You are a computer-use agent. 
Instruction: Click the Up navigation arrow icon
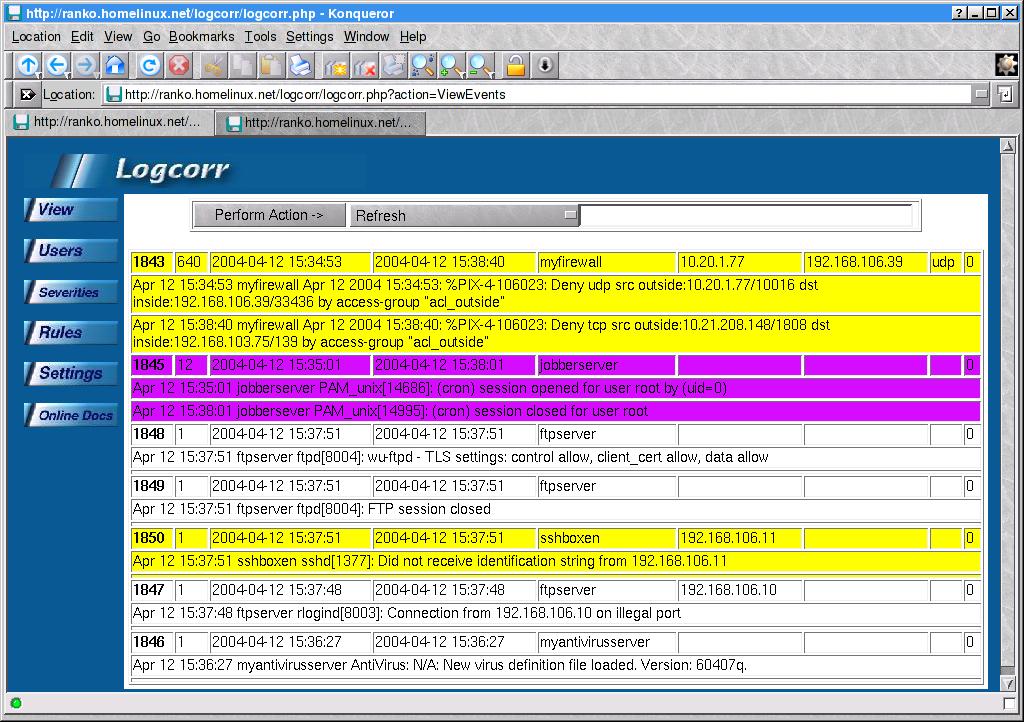coord(27,65)
